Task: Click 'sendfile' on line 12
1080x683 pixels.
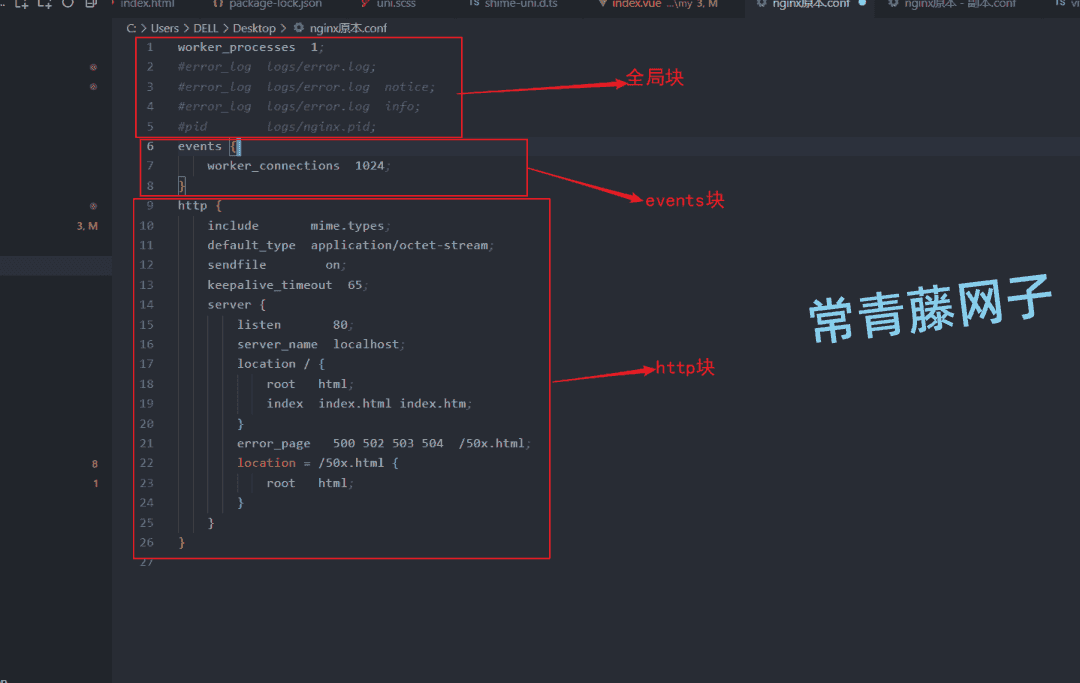Action: tap(237, 265)
